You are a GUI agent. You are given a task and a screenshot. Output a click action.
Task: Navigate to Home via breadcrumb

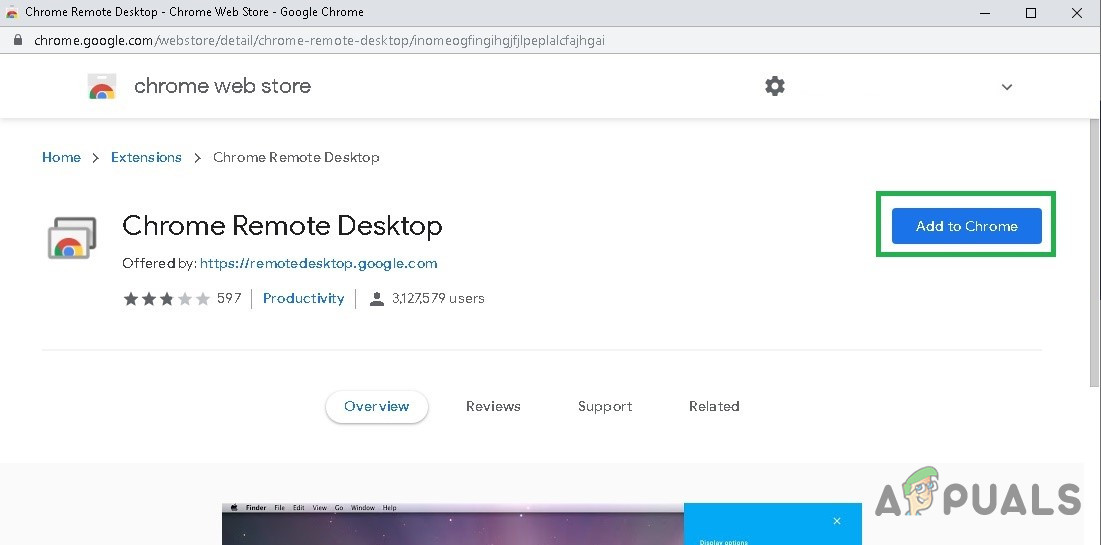pyautogui.click(x=61, y=157)
